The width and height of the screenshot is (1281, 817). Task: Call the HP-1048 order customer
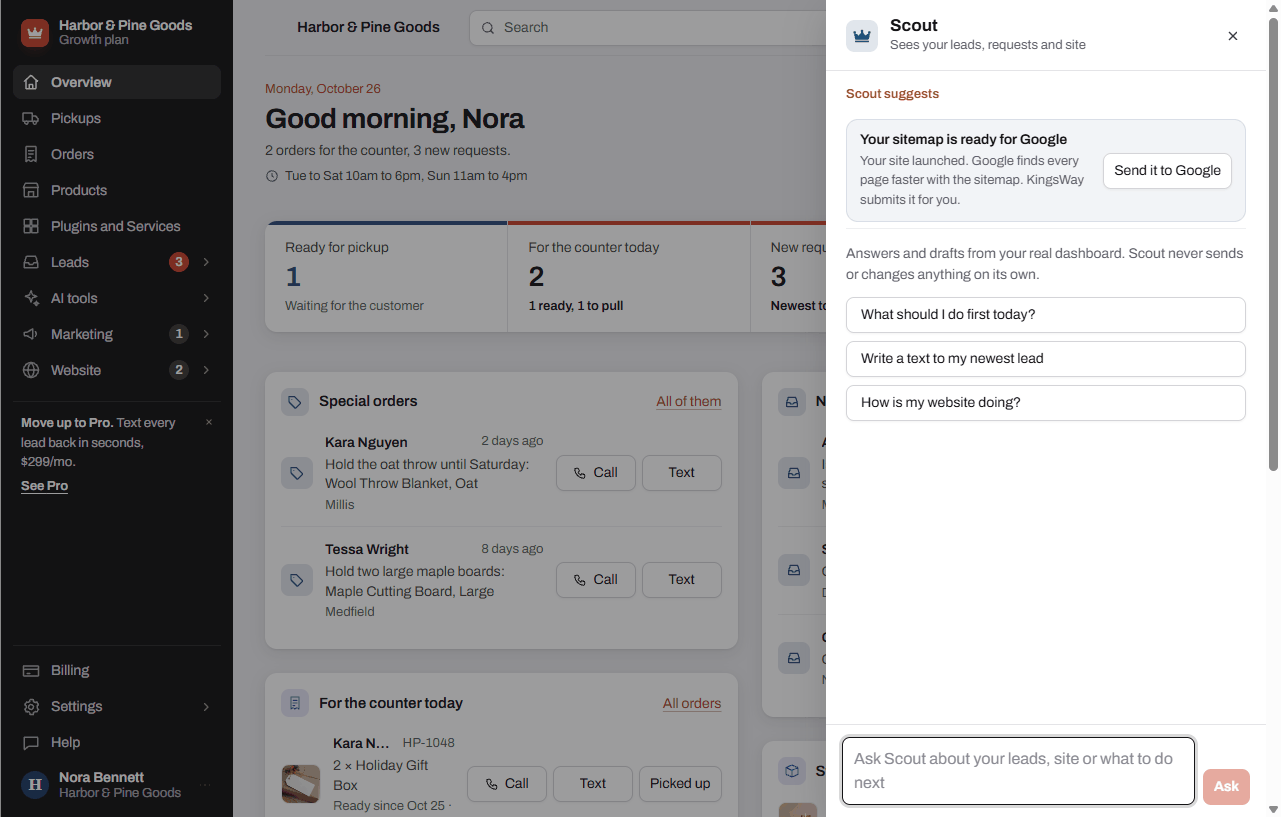(x=507, y=784)
